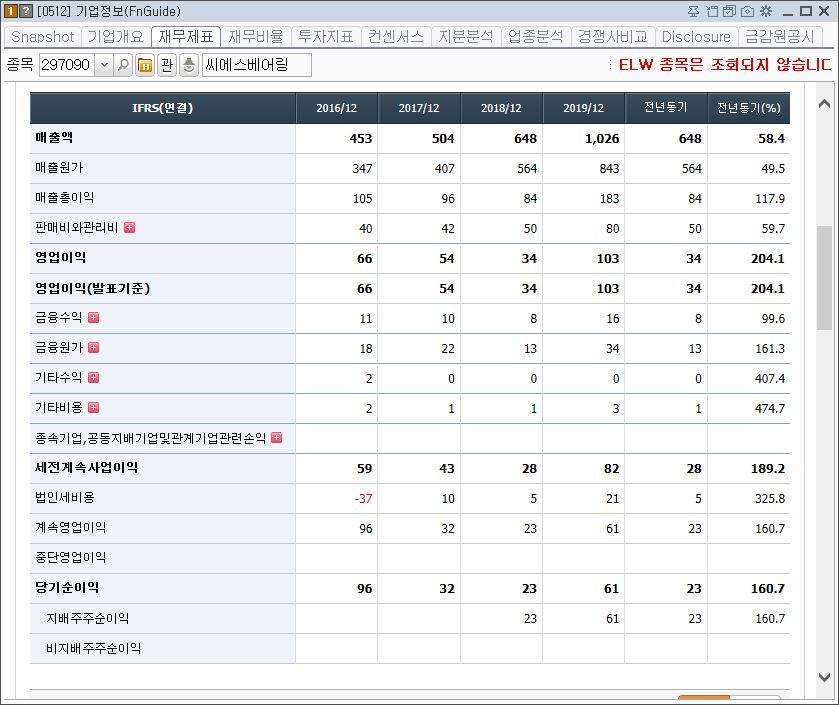This screenshot has height=705, width=839.
Task: Click the question mark help icon in the title bar
Action: (25, 10)
